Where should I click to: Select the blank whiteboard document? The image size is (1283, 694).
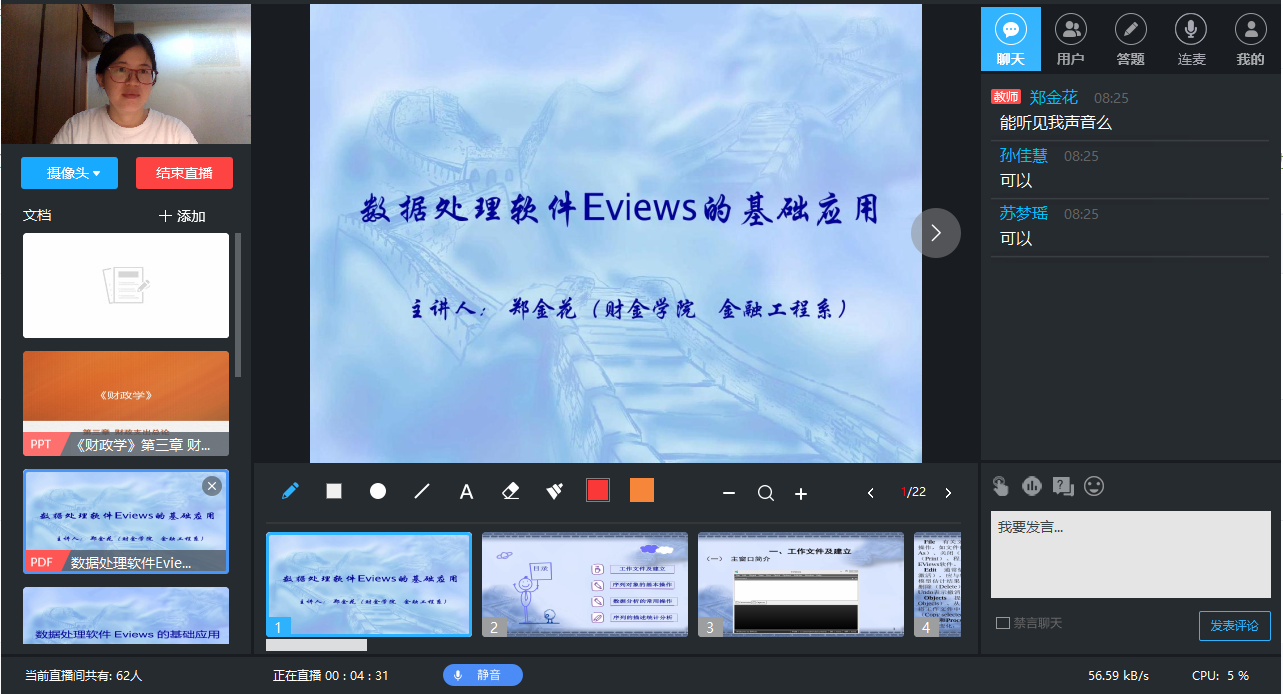pos(126,285)
